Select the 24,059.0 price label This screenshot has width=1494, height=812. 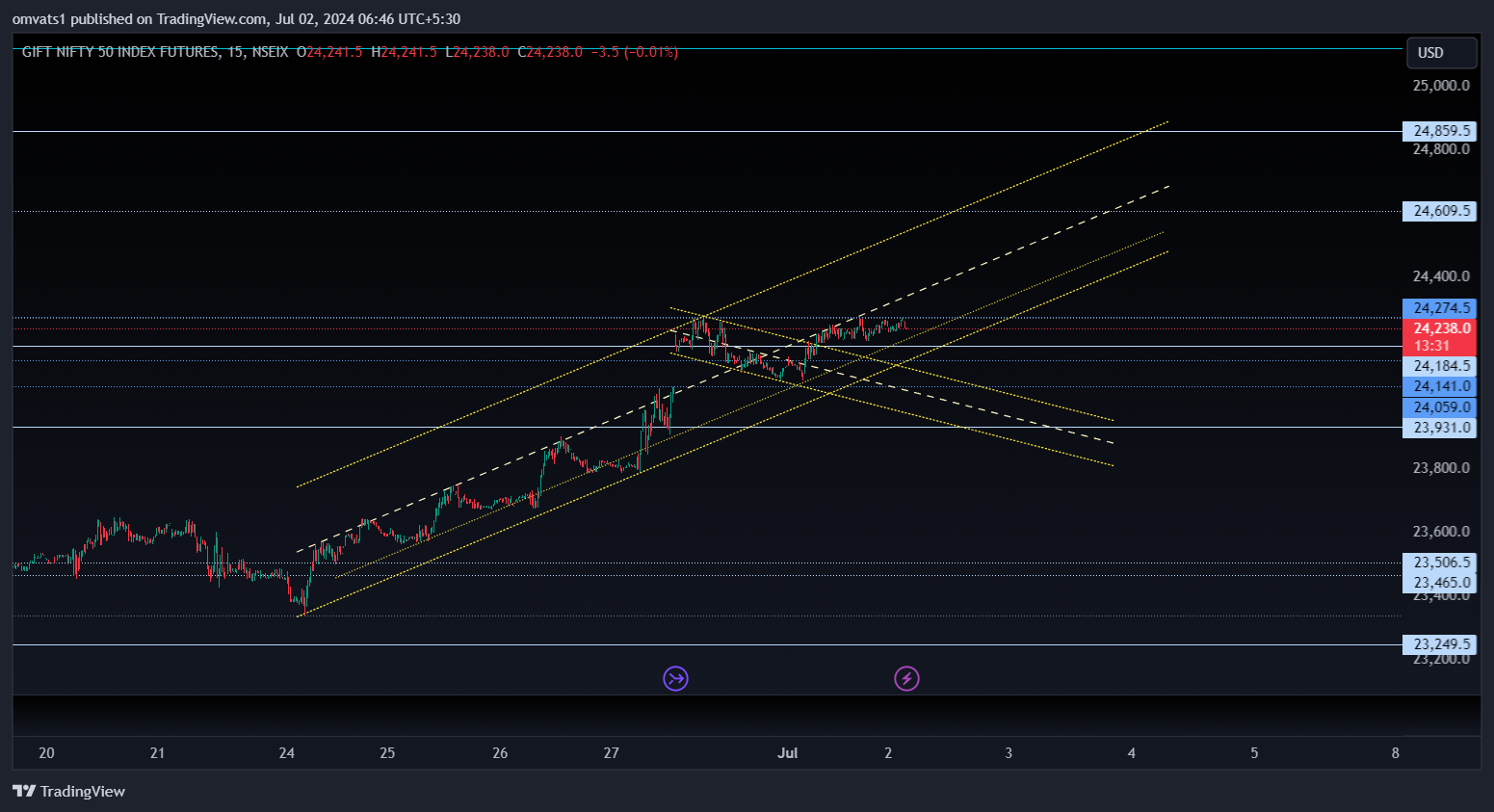coord(1440,407)
